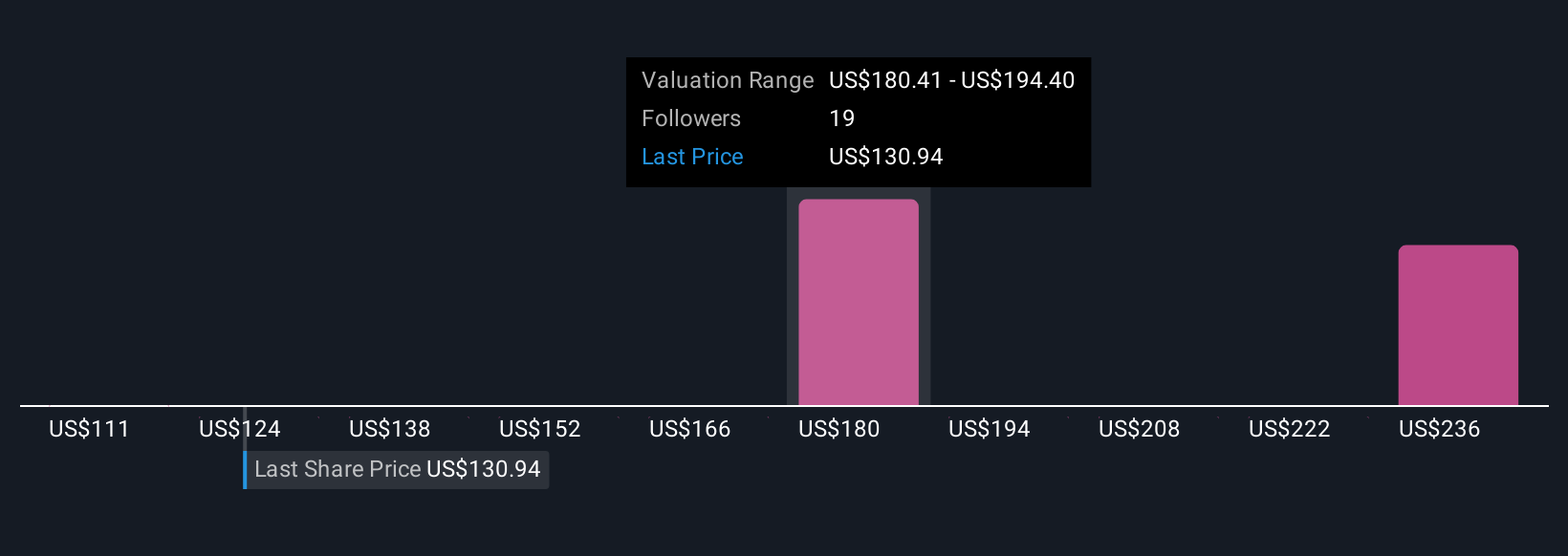Click the US$222 axis label
This screenshot has height=556, width=1568.
click(1290, 429)
